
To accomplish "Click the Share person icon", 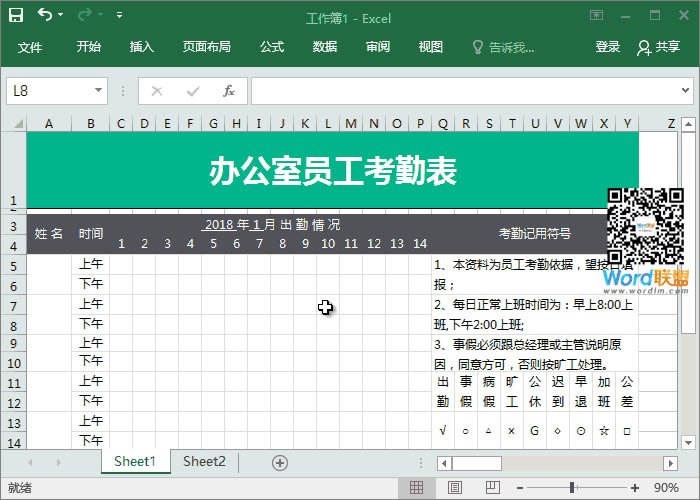I will tap(644, 47).
